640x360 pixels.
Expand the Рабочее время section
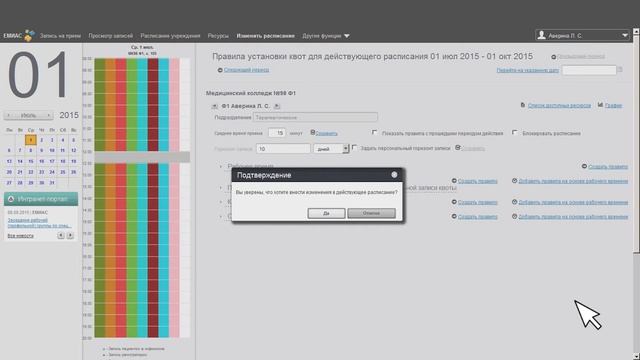click(221, 167)
